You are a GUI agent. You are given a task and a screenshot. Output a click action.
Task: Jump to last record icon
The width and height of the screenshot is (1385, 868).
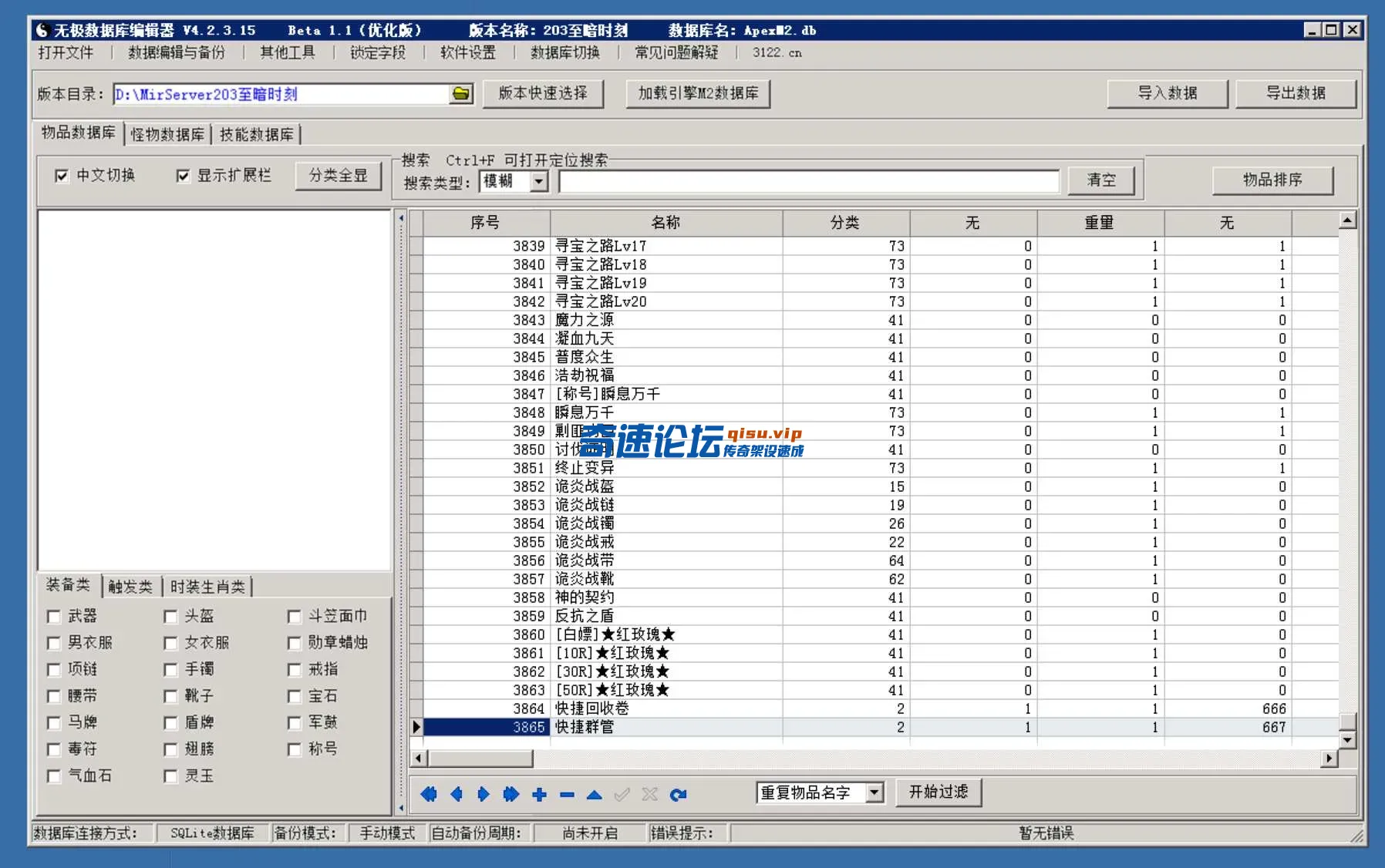tap(511, 794)
